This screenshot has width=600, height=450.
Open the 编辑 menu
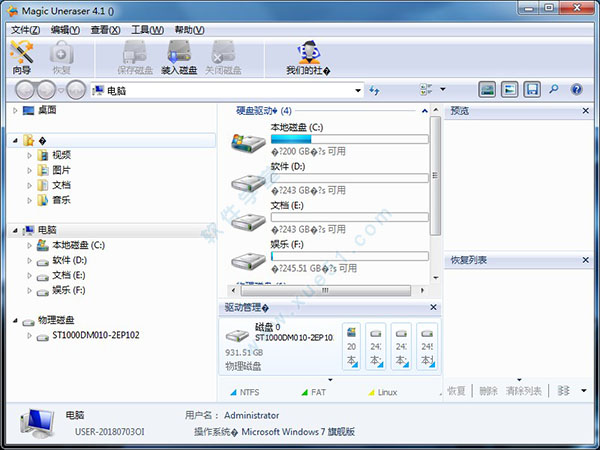65,30
